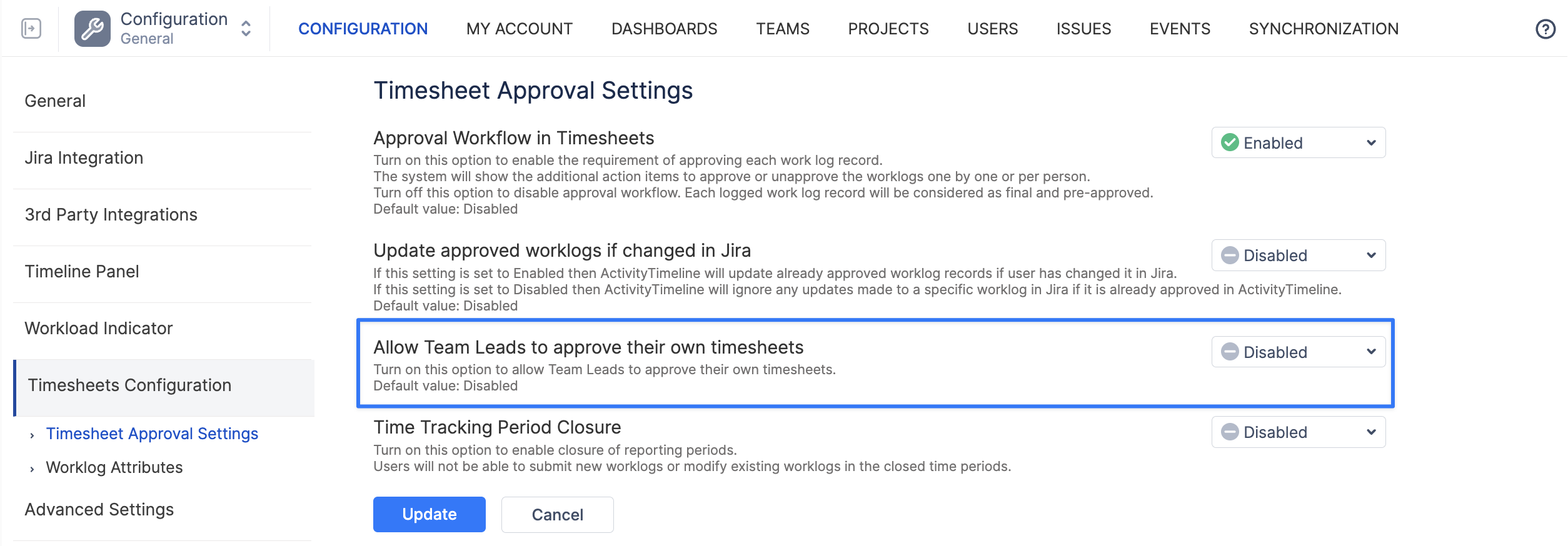Click the Cancel button
This screenshot has height=546, width=1568.
(x=557, y=515)
